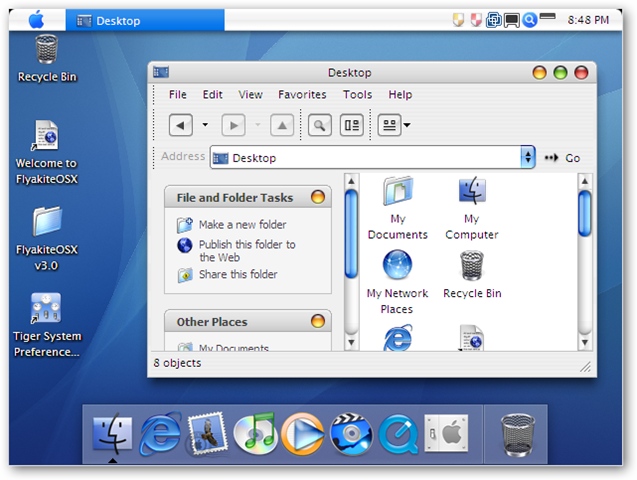Select Internet Explorer icon in file pane
The height and width of the screenshot is (480, 637).
click(x=398, y=338)
